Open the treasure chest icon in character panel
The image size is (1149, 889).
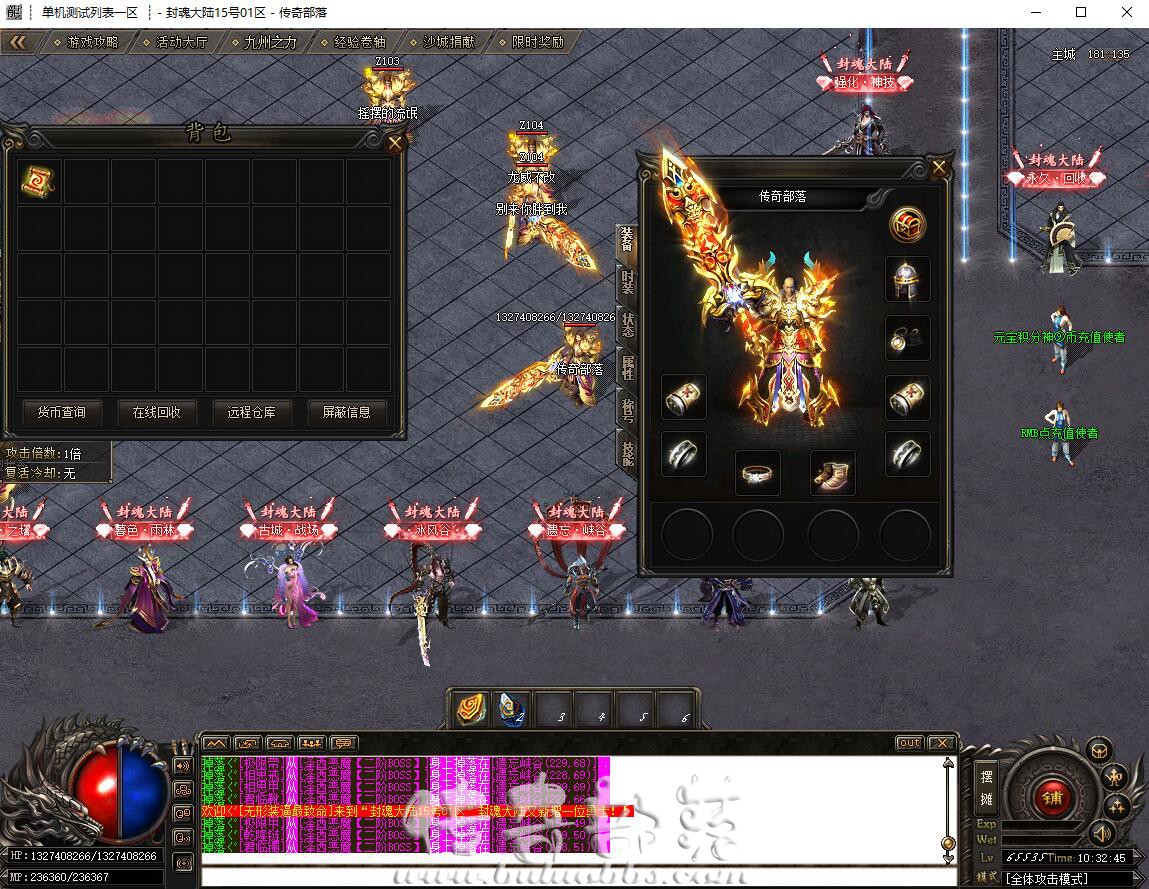pos(907,224)
